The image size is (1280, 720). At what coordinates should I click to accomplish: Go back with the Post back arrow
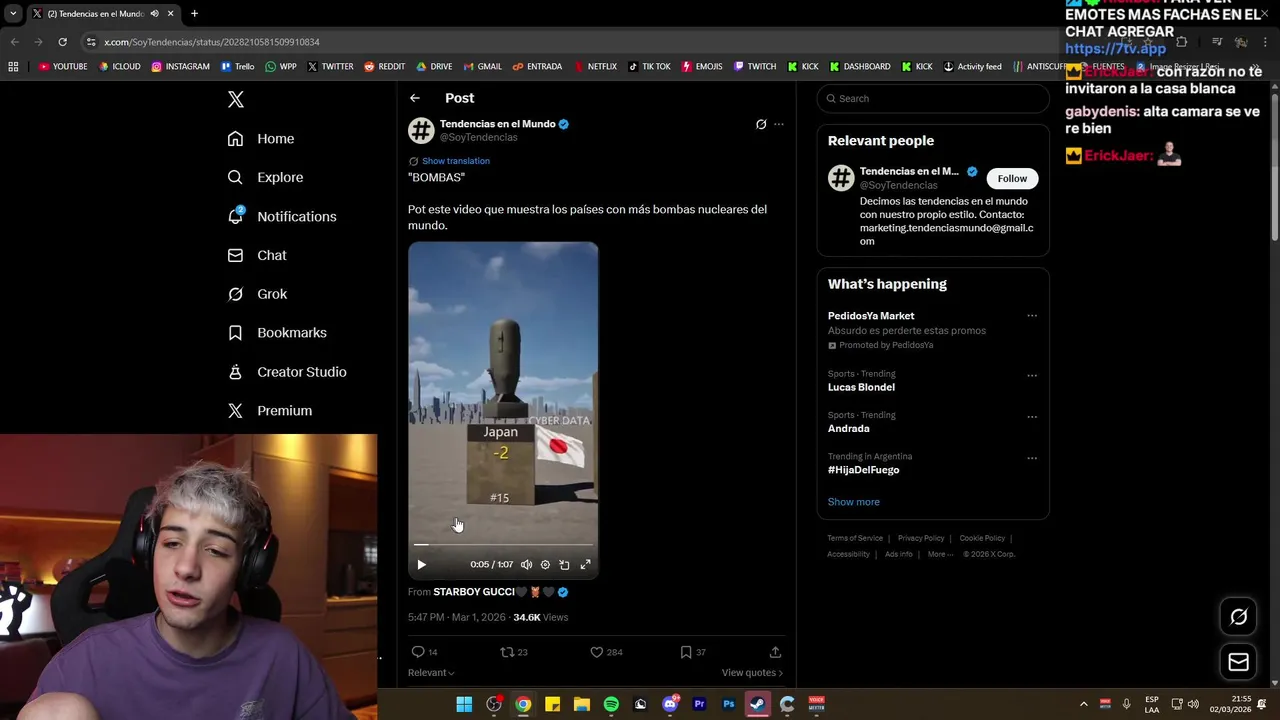coord(415,98)
